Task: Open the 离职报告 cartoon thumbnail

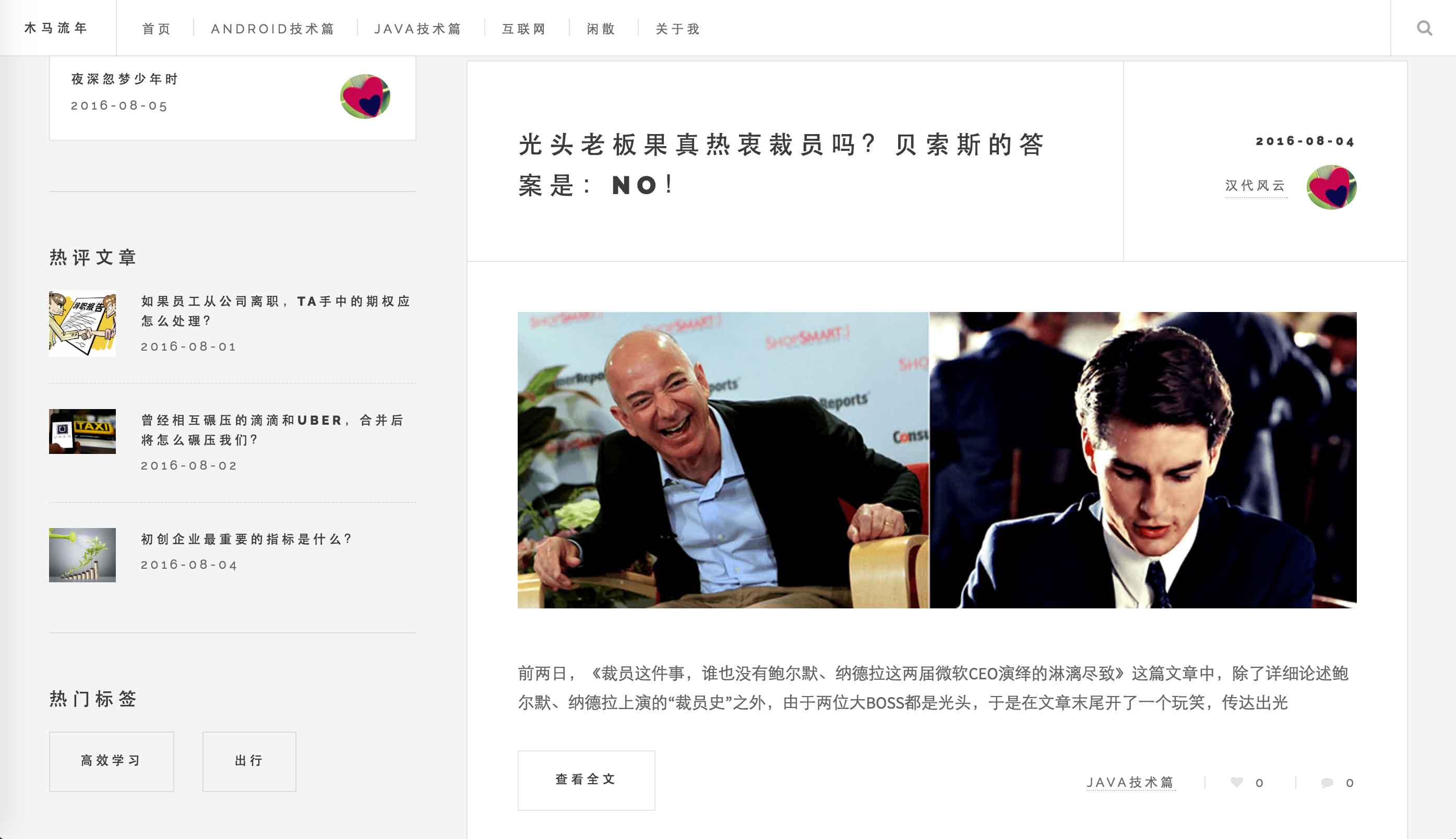Action: tap(82, 324)
